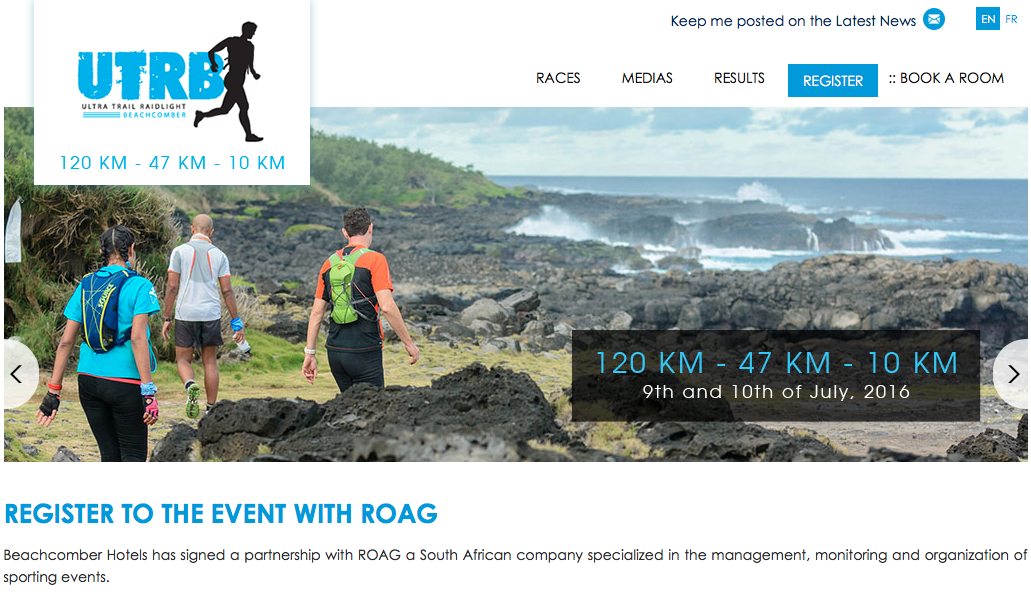The image size is (1031, 596).
Task: Click the newsletter envelope icon
Action: (934, 20)
